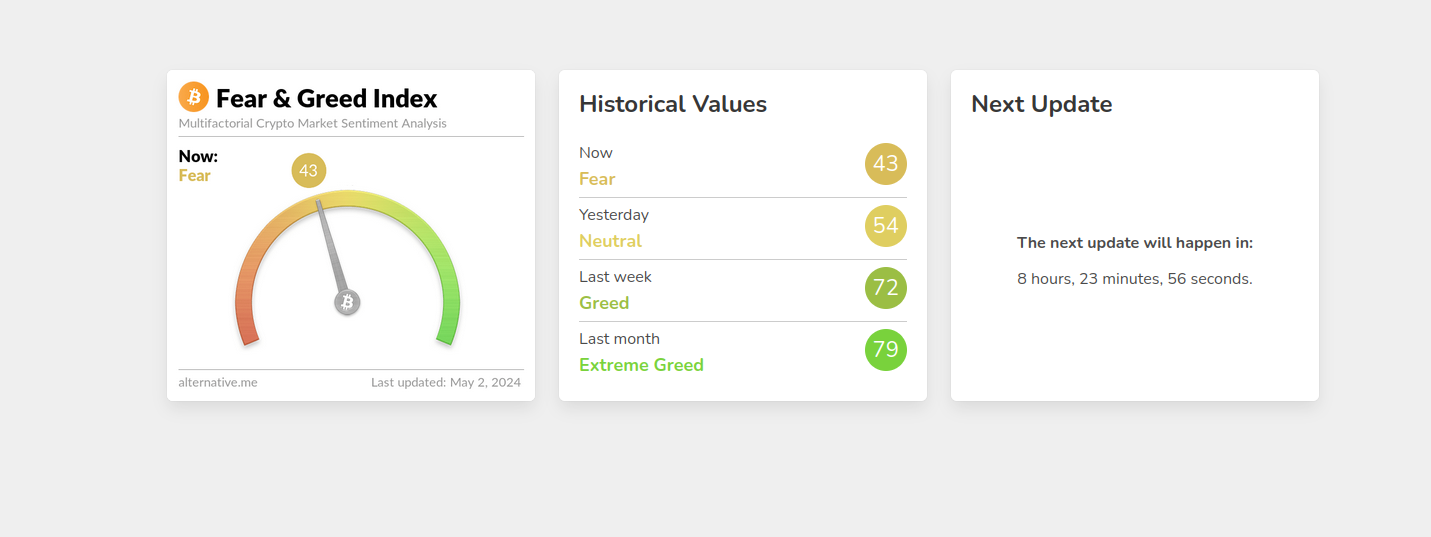The width and height of the screenshot is (1431, 537).
Task: Click the Yesterday value circle 54
Action: pyautogui.click(x=885, y=226)
